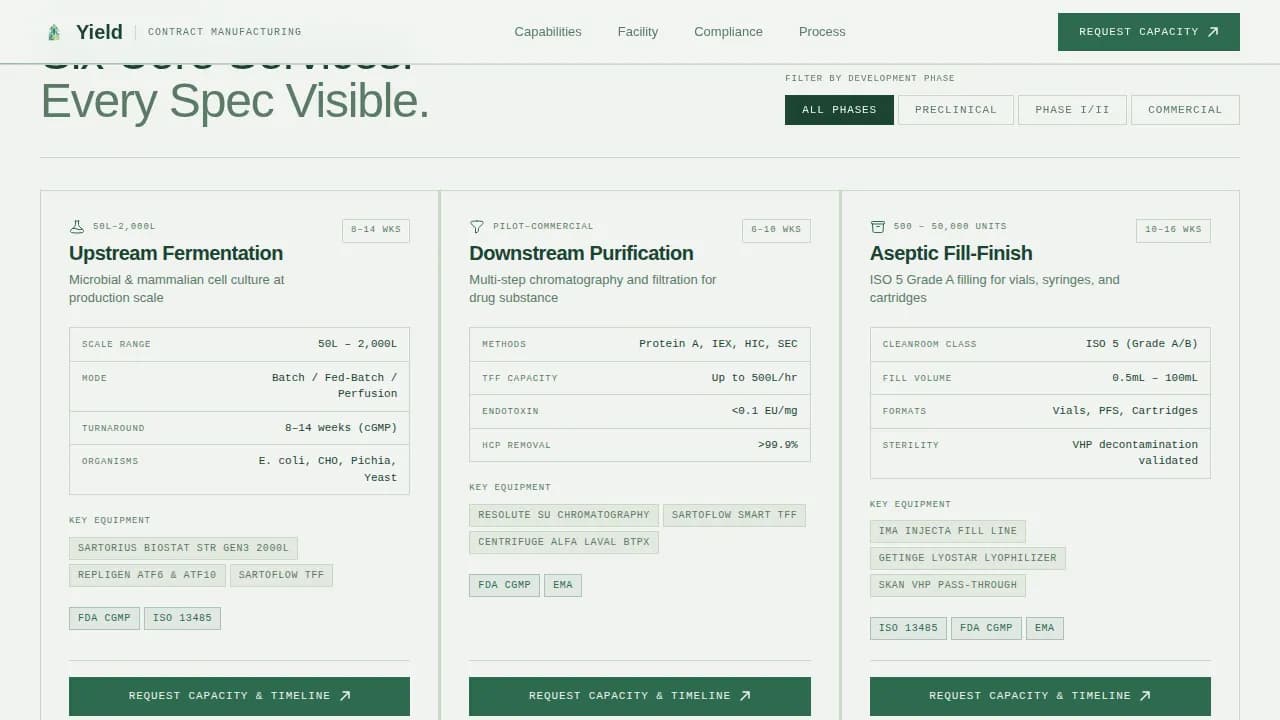Select the SARTORIUS BIOSTAT STR GEN3 2000L tag

pos(183,548)
